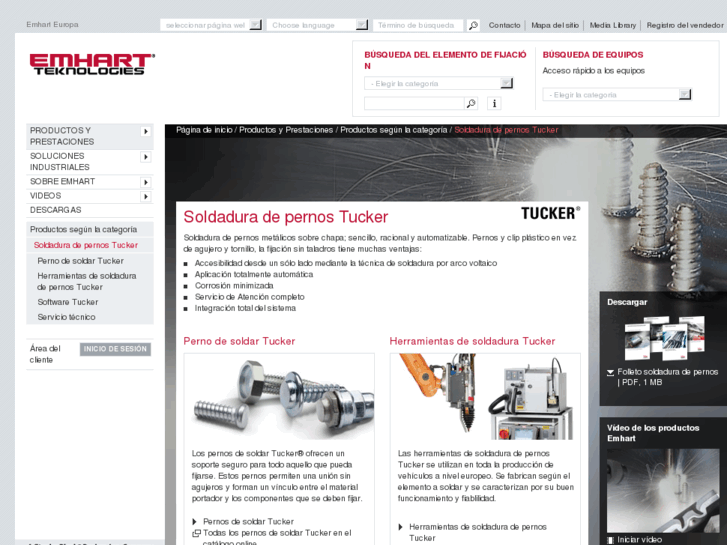Click the Búsqueda de equipos heading
This screenshot has width=727, height=545.
tap(593, 55)
